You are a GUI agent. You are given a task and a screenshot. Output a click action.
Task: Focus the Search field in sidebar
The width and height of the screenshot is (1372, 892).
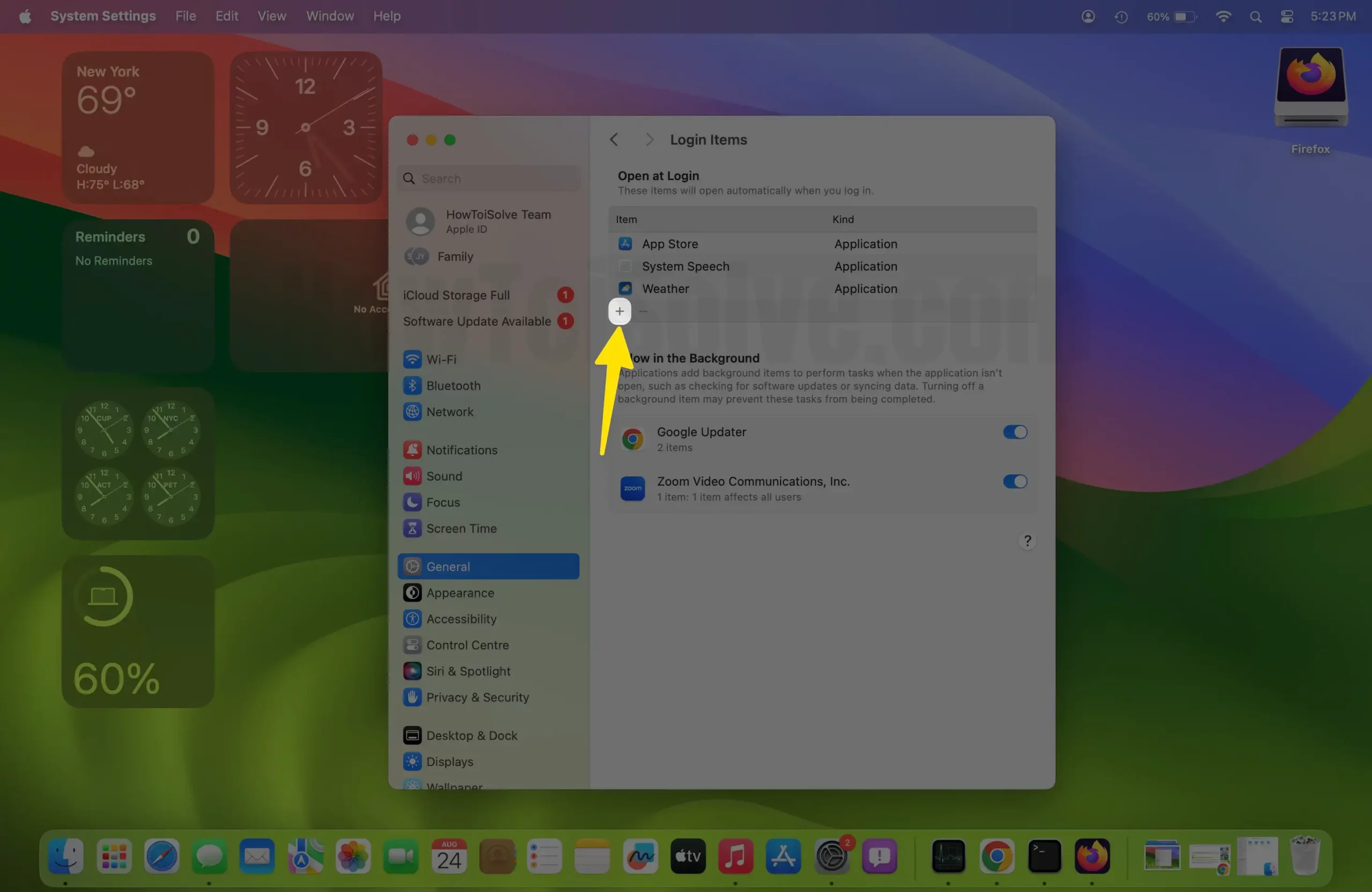point(489,178)
